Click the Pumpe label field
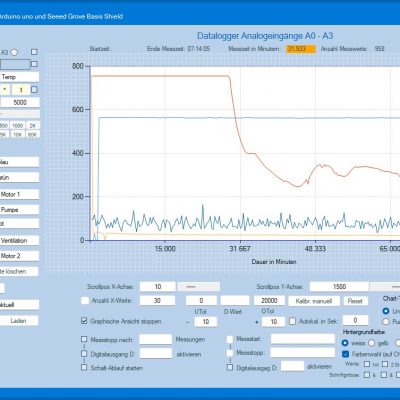This screenshot has width=400, height=400. [x=19, y=210]
